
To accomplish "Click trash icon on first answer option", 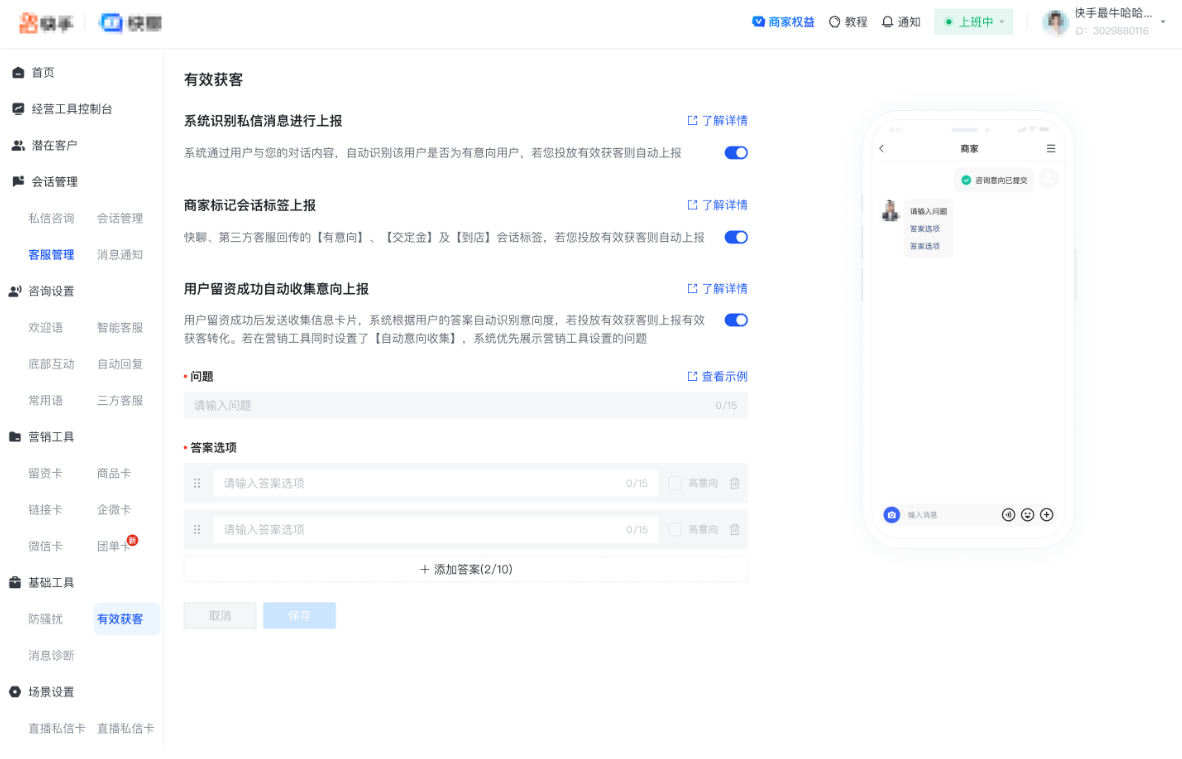I will (x=735, y=483).
